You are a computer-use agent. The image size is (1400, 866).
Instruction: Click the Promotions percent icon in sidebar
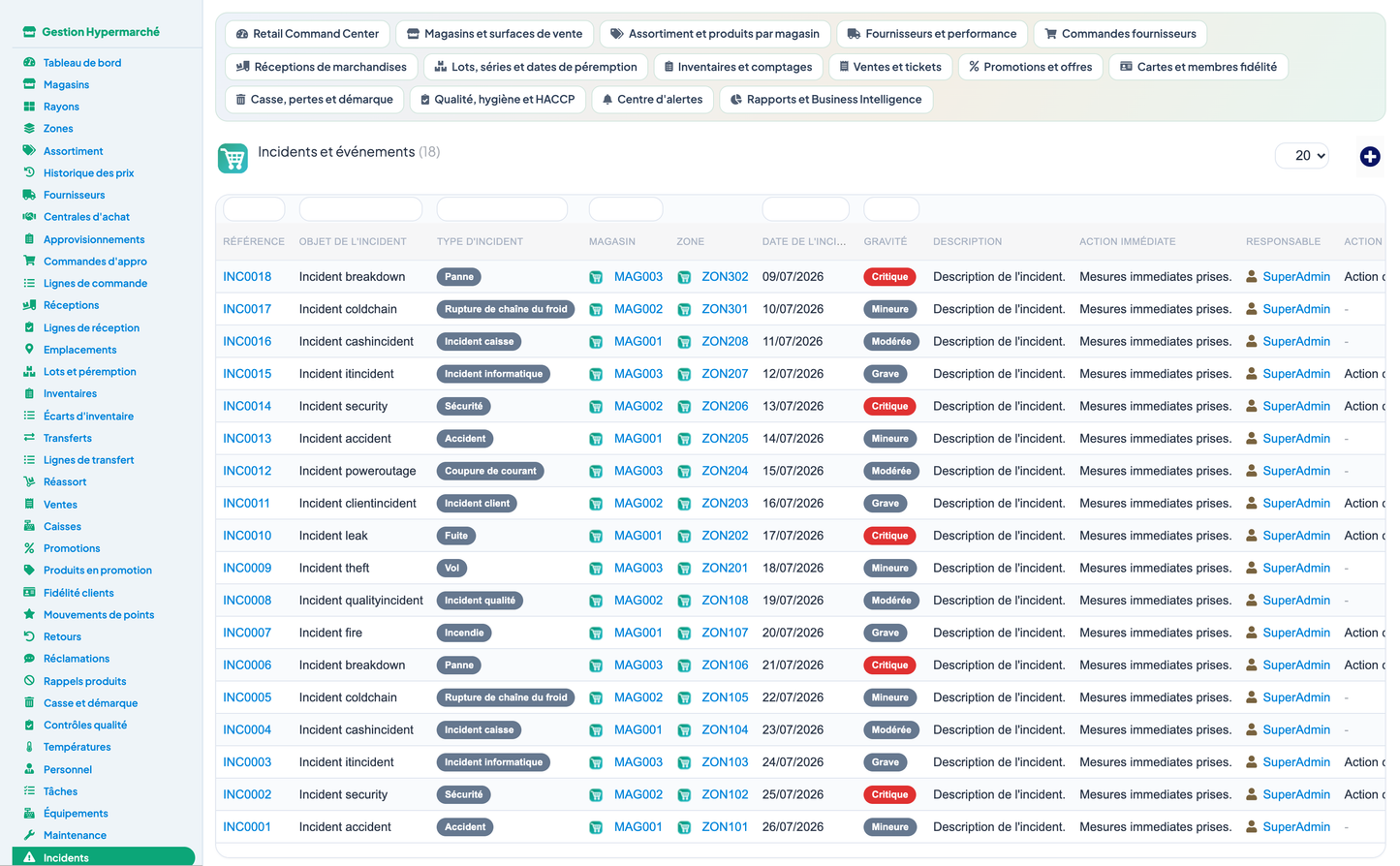click(x=29, y=548)
